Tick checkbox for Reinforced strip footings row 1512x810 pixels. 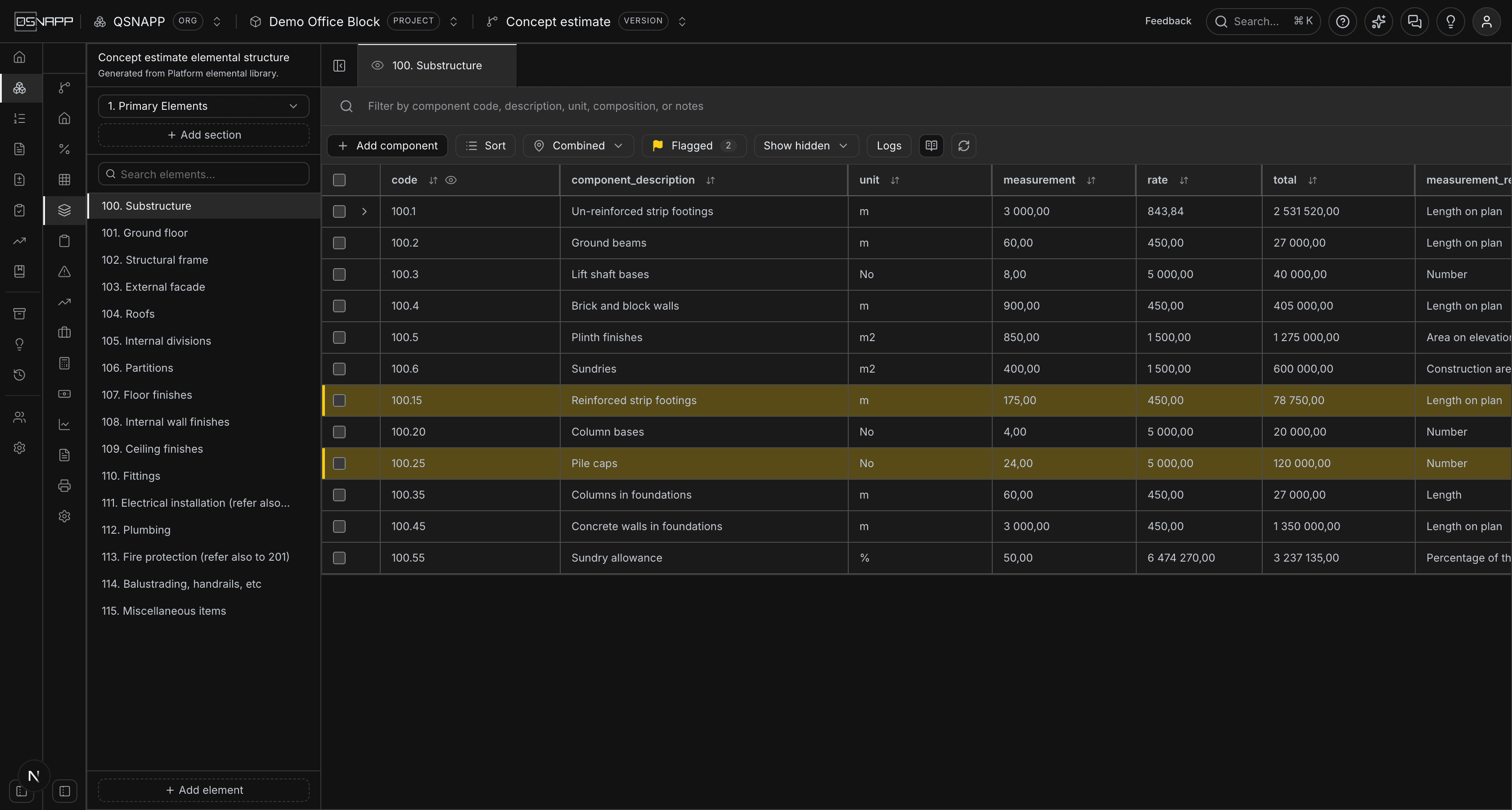pyautogui.click(x=339, y=400)
